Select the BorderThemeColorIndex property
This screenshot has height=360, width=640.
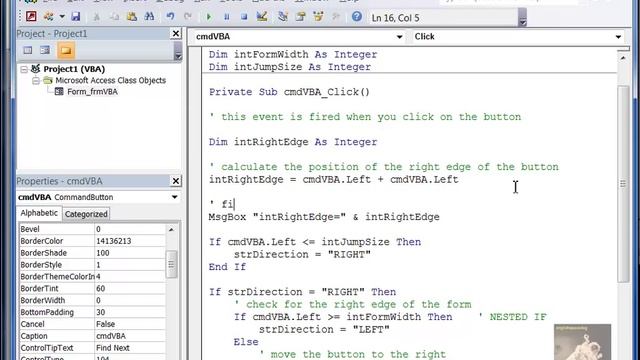[x=92, y=276]
